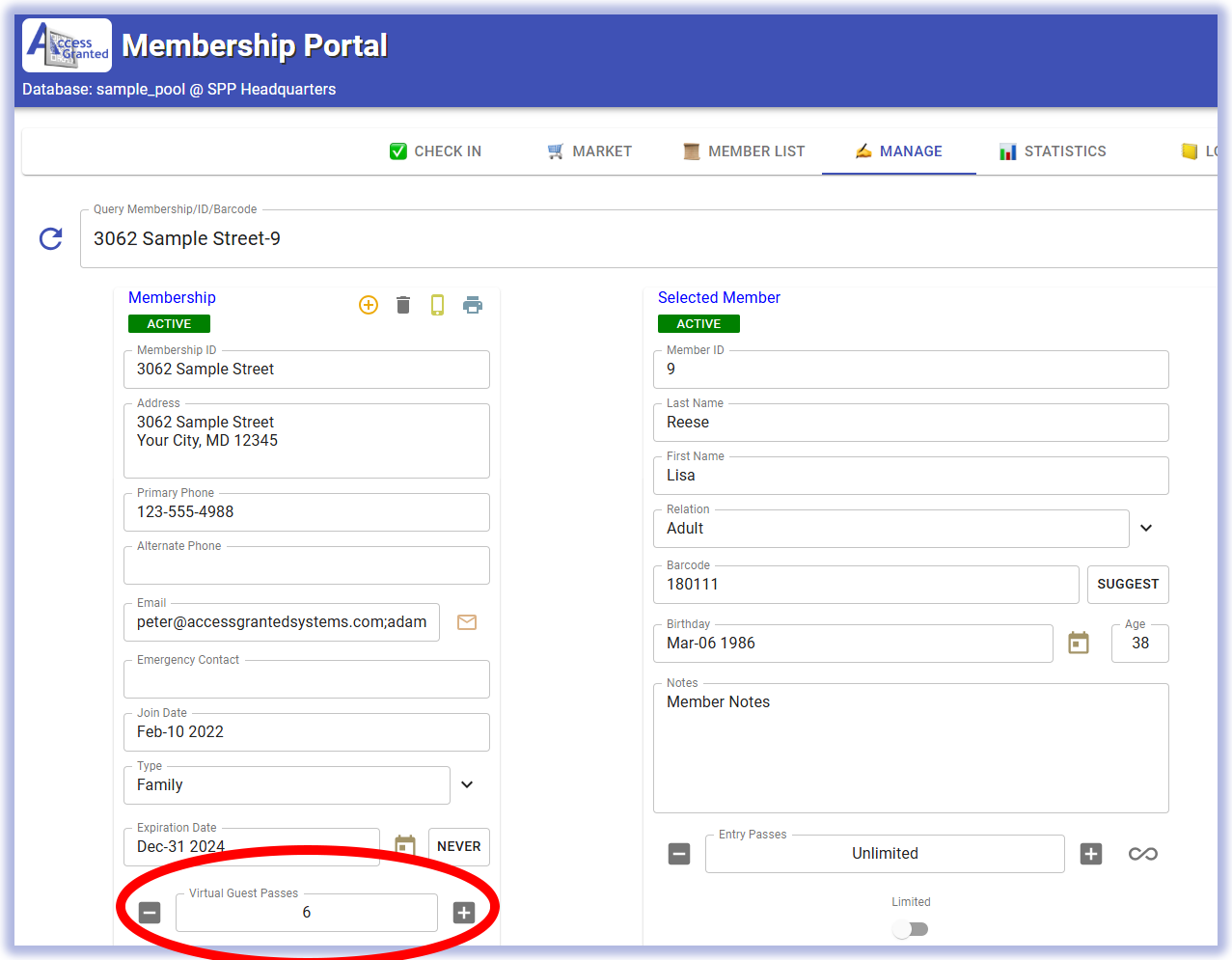The height and width of the screenshot is (960, 1232).
Task: Switch to the CHECK IN tab
Action: (435, 151)
